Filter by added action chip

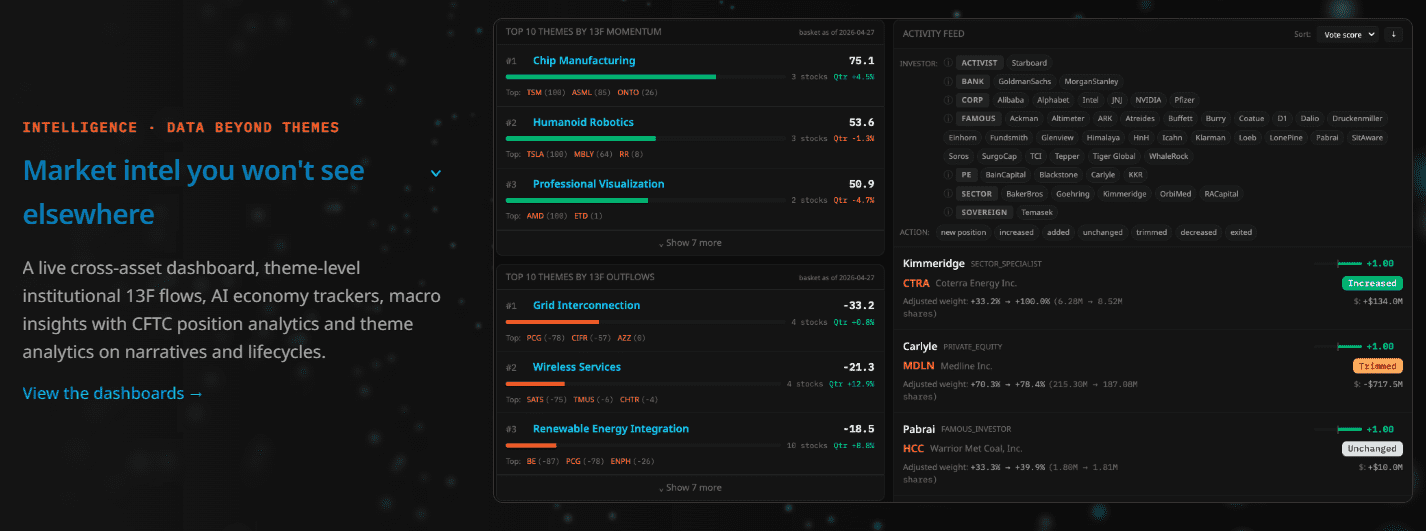1058,232
